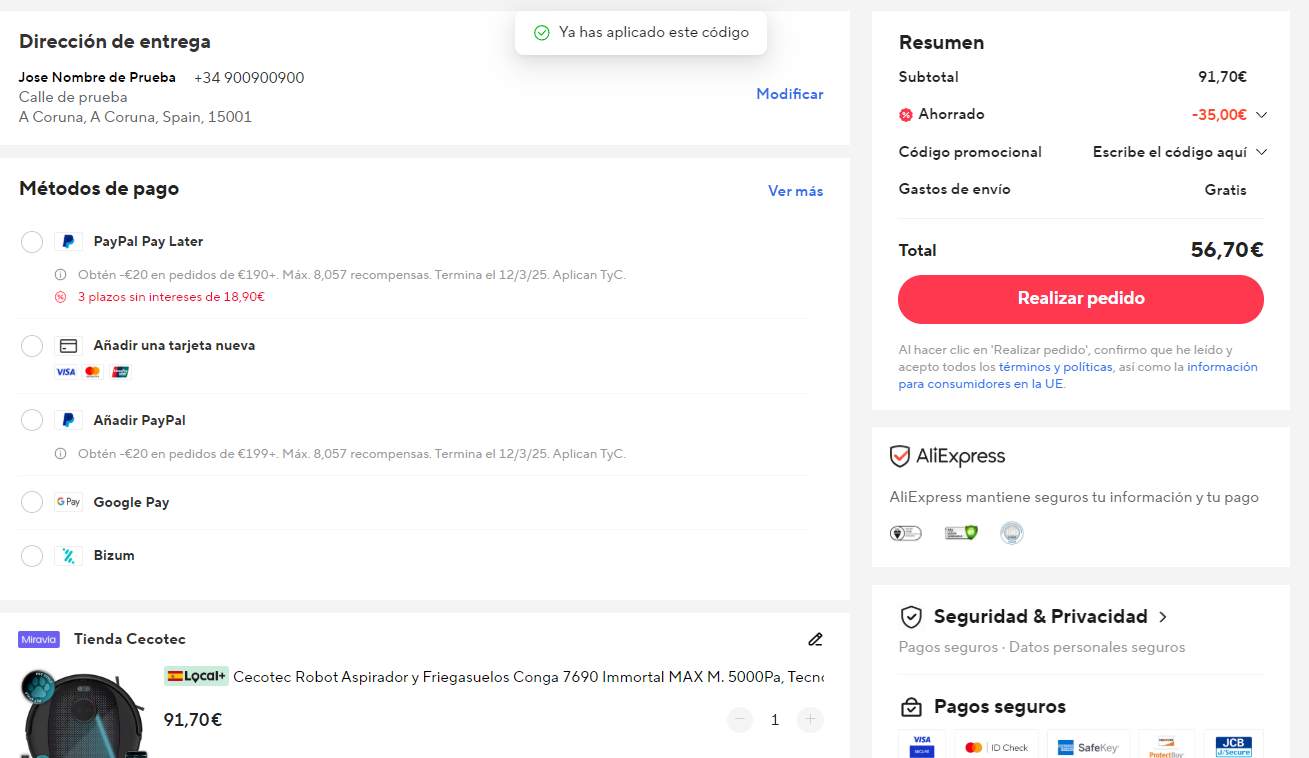Viewport: 1309px width, 758px height.
Task: Click the credit card icon for new card
Action: [68, 346]
